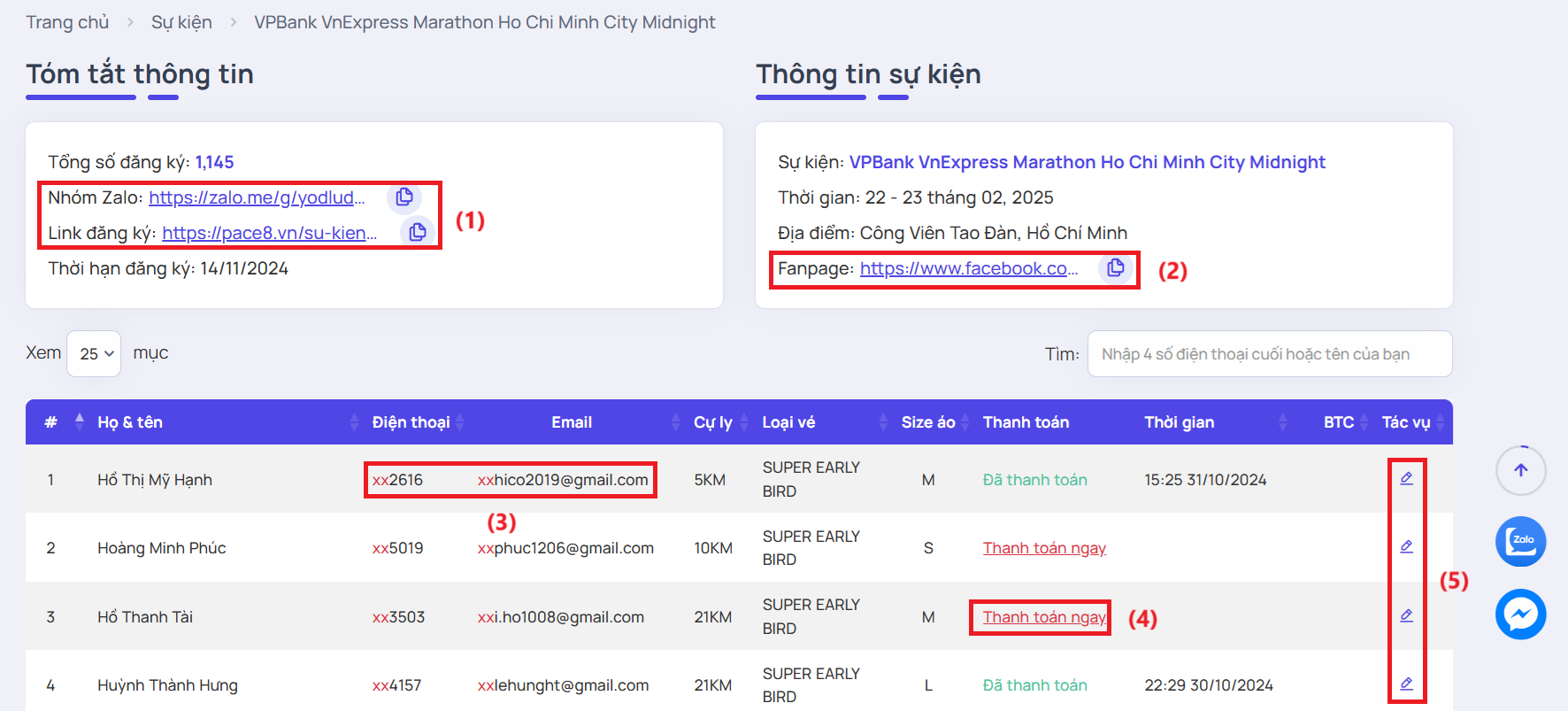Copy the Link đăng ký URL

[418, 232]
